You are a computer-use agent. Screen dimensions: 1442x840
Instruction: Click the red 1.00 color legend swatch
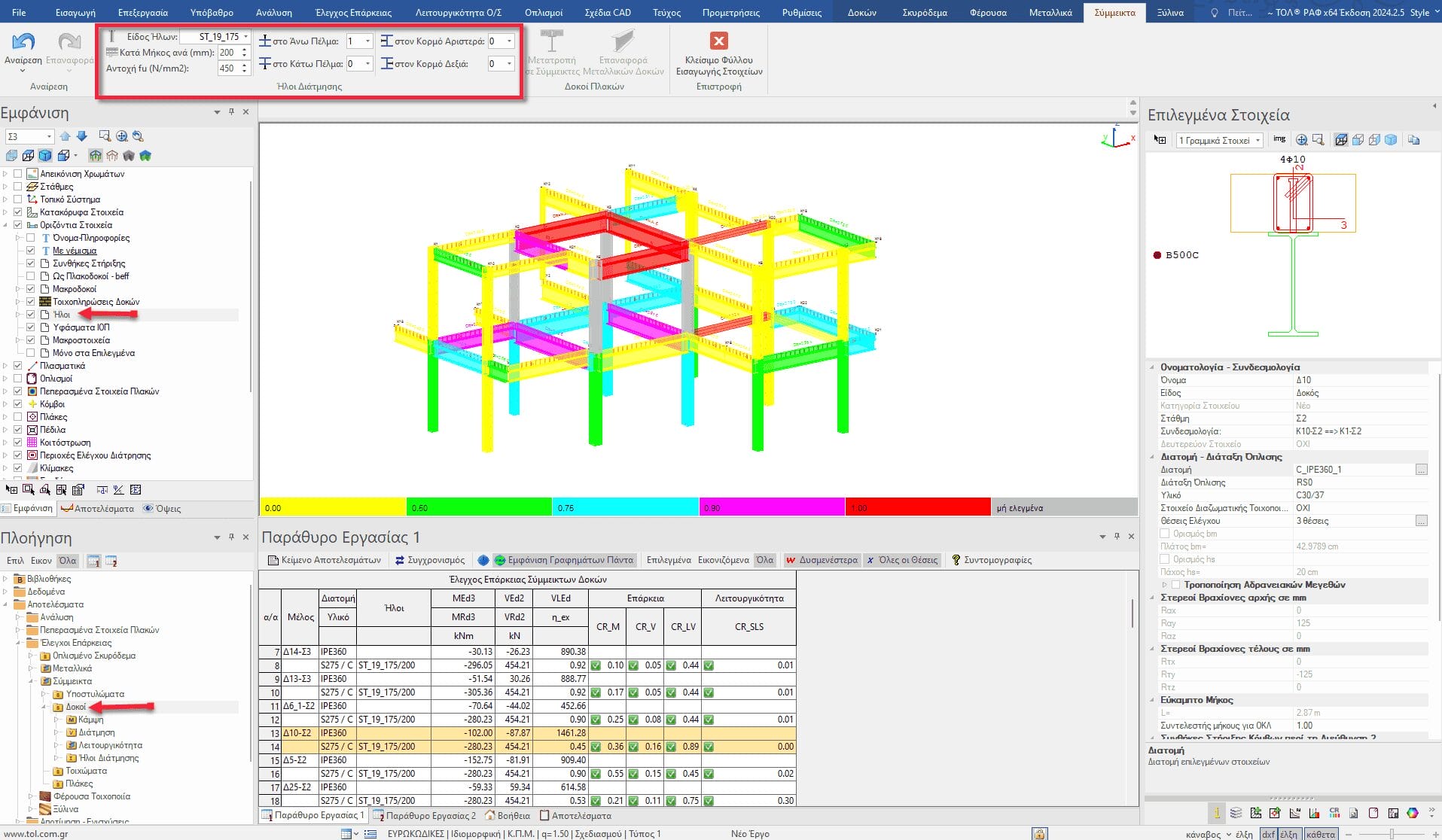[917, 508]
